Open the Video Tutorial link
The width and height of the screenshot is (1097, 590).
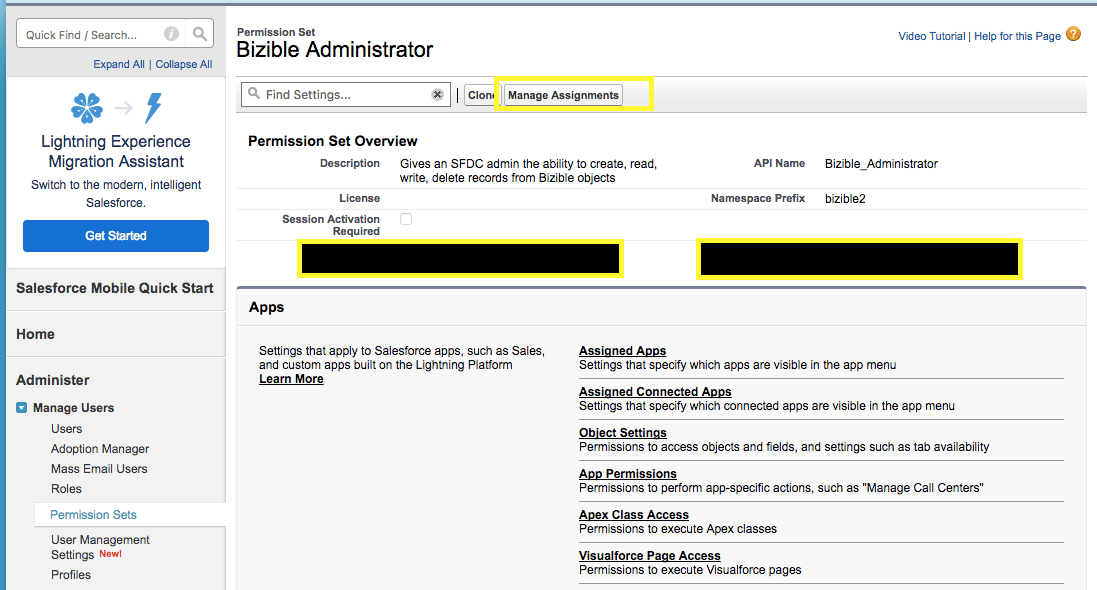tap(931, 35)
